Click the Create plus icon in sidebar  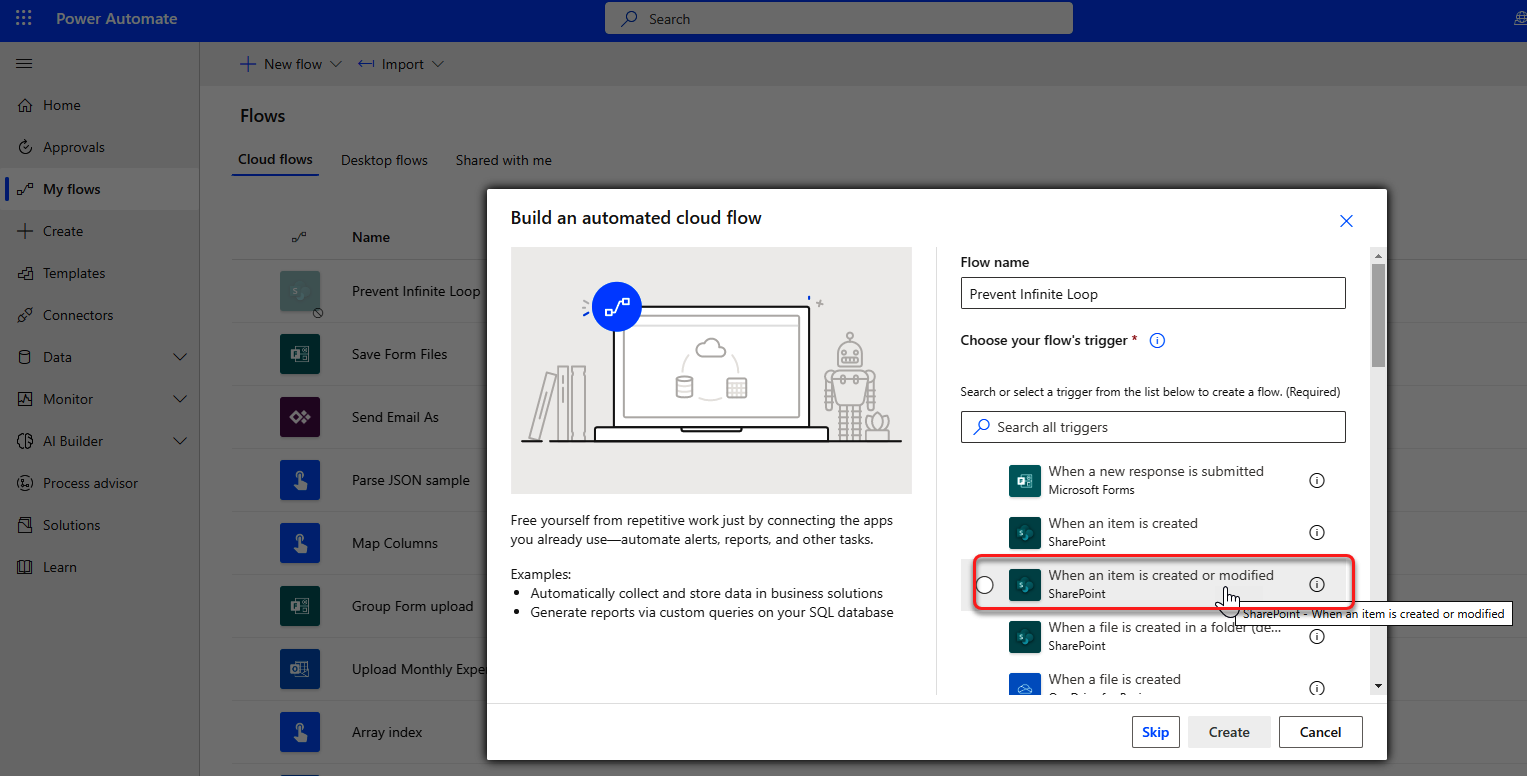coord(25,231)
